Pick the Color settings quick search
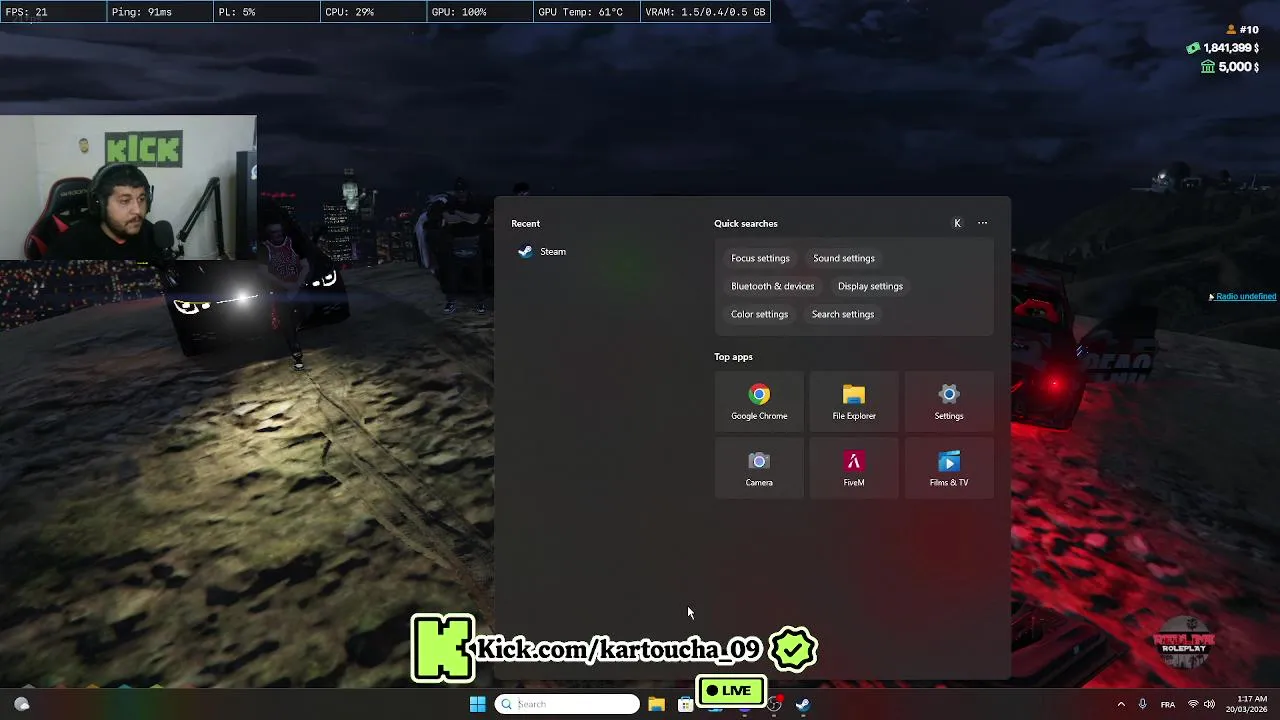1280x720 pixels. coord(759,314)
